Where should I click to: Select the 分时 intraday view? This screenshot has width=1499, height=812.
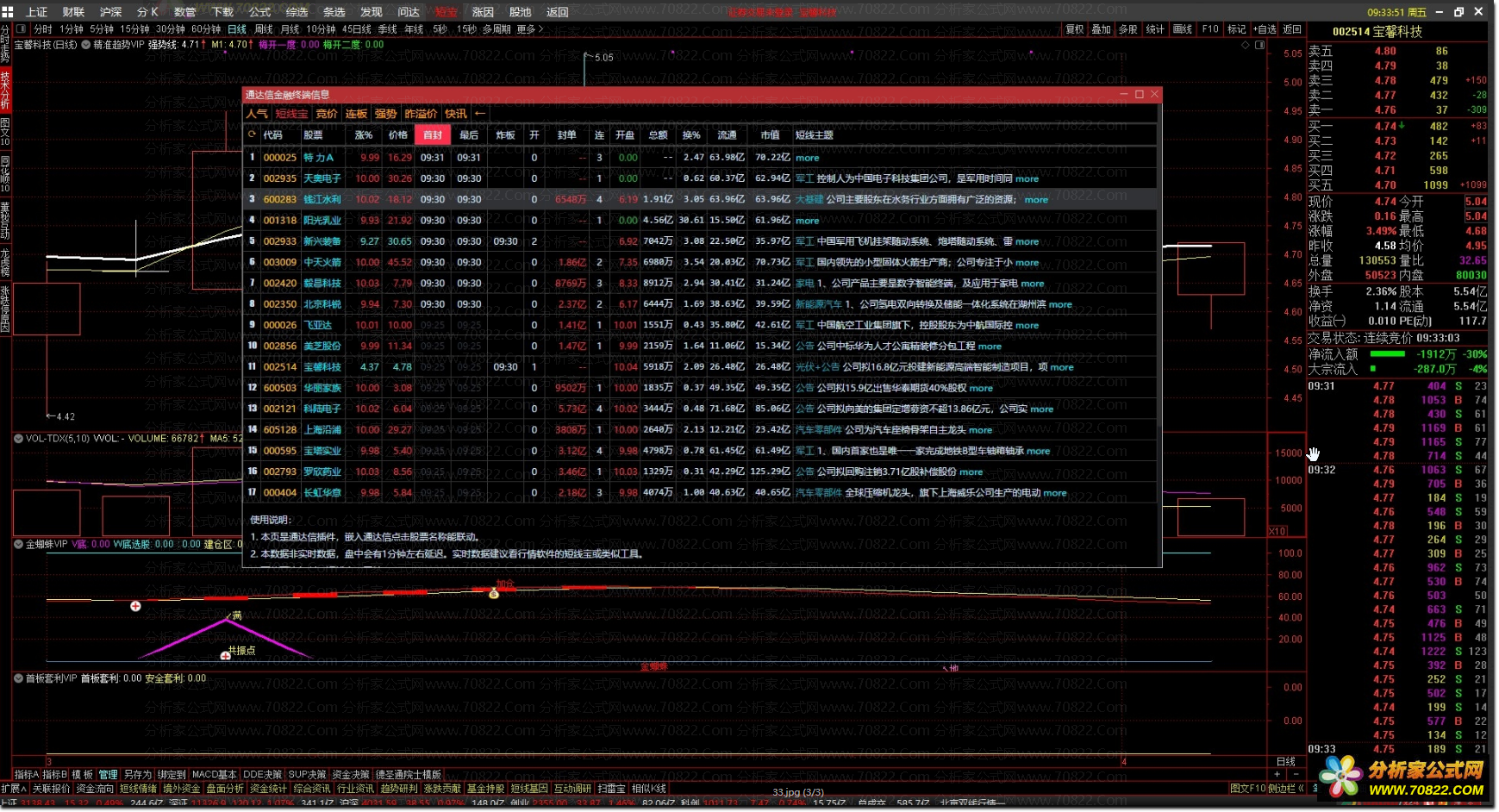click(x=43, y=29)
